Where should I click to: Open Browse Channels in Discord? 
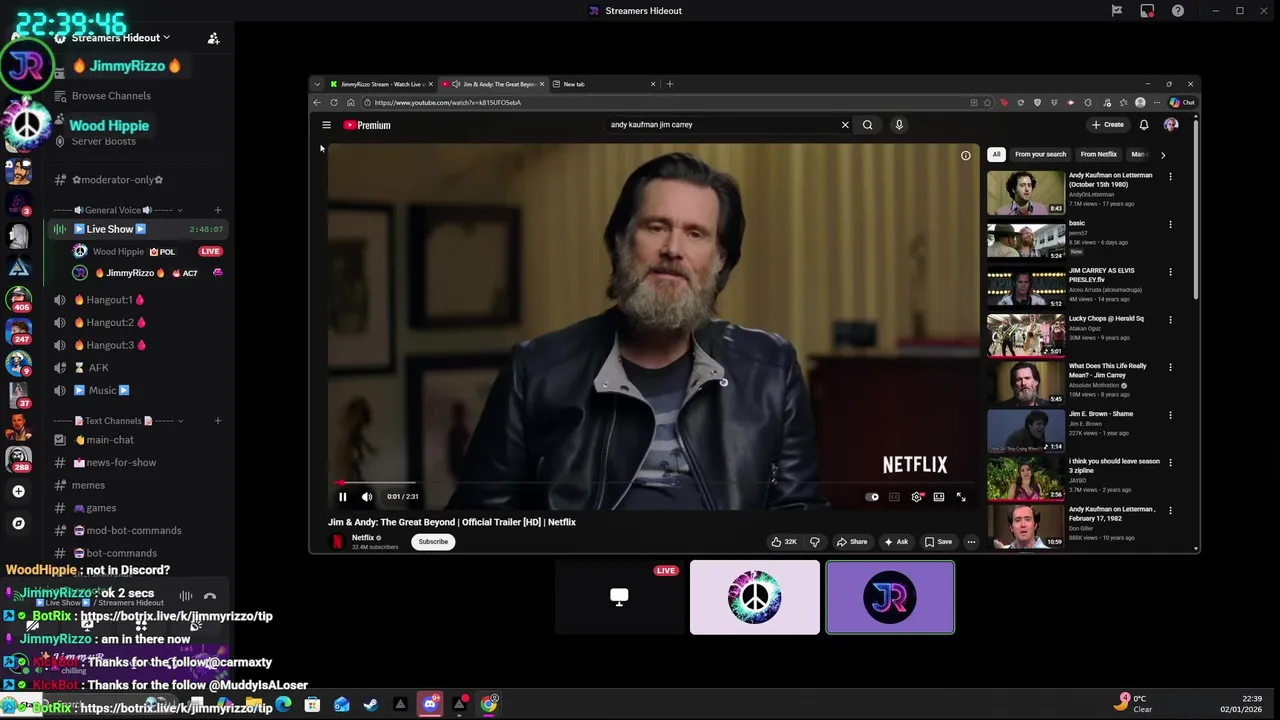(x=111, y=96)
